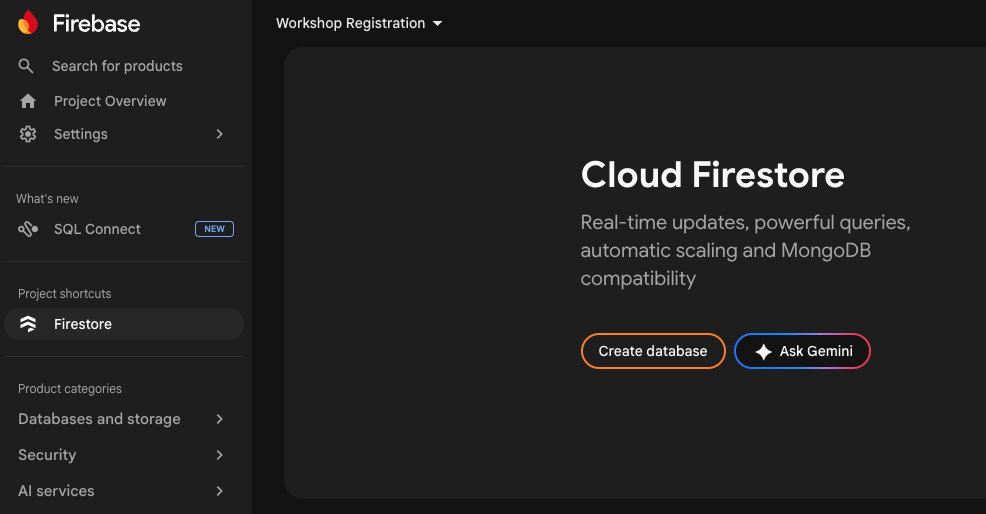Click the Firebase flame logo icon

pos(28,23)
